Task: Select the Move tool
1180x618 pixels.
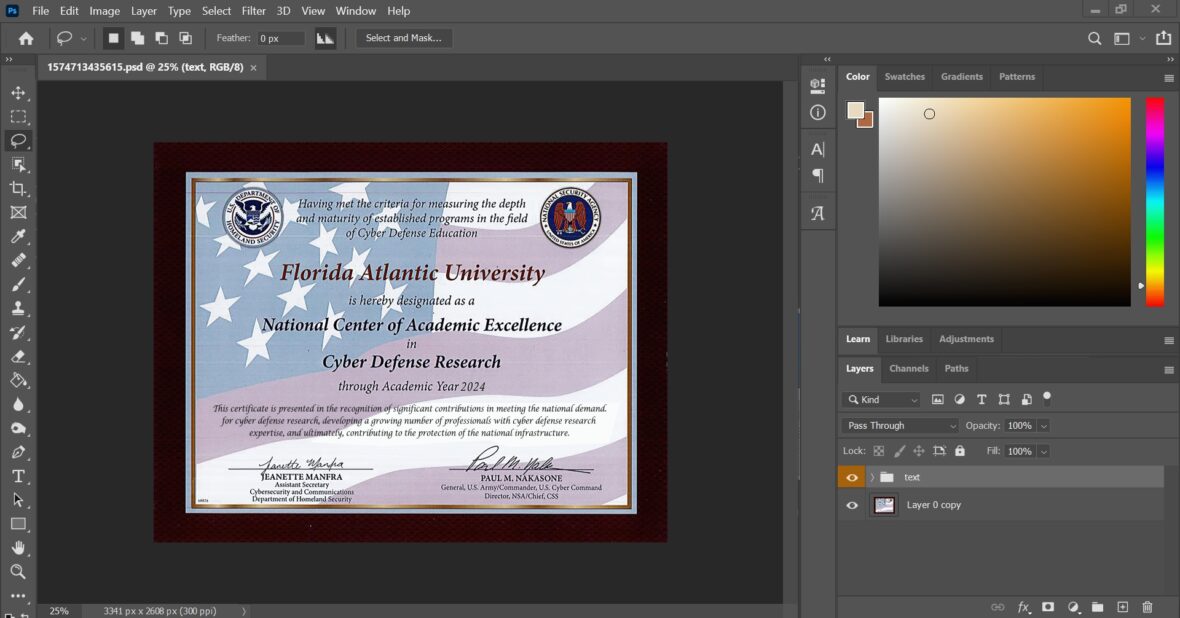Action: click(x=18, y=92)
